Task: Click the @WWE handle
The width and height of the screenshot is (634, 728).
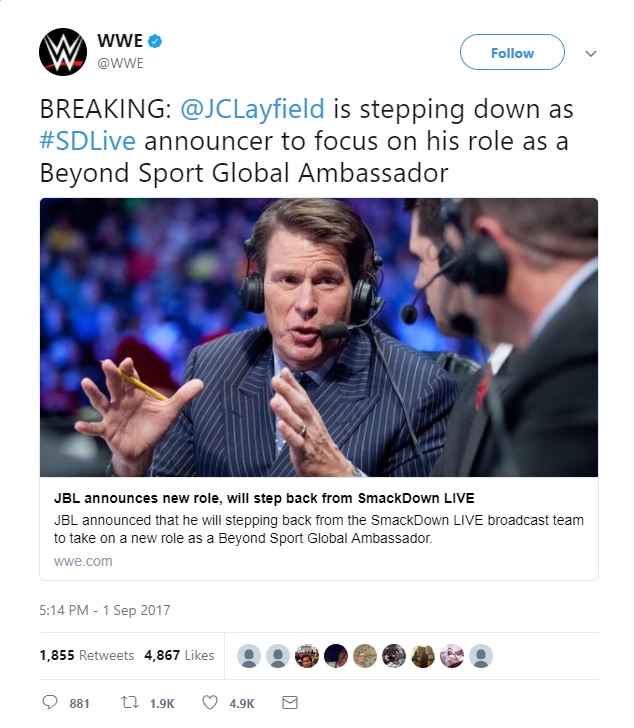Action: tap(120, 63)
